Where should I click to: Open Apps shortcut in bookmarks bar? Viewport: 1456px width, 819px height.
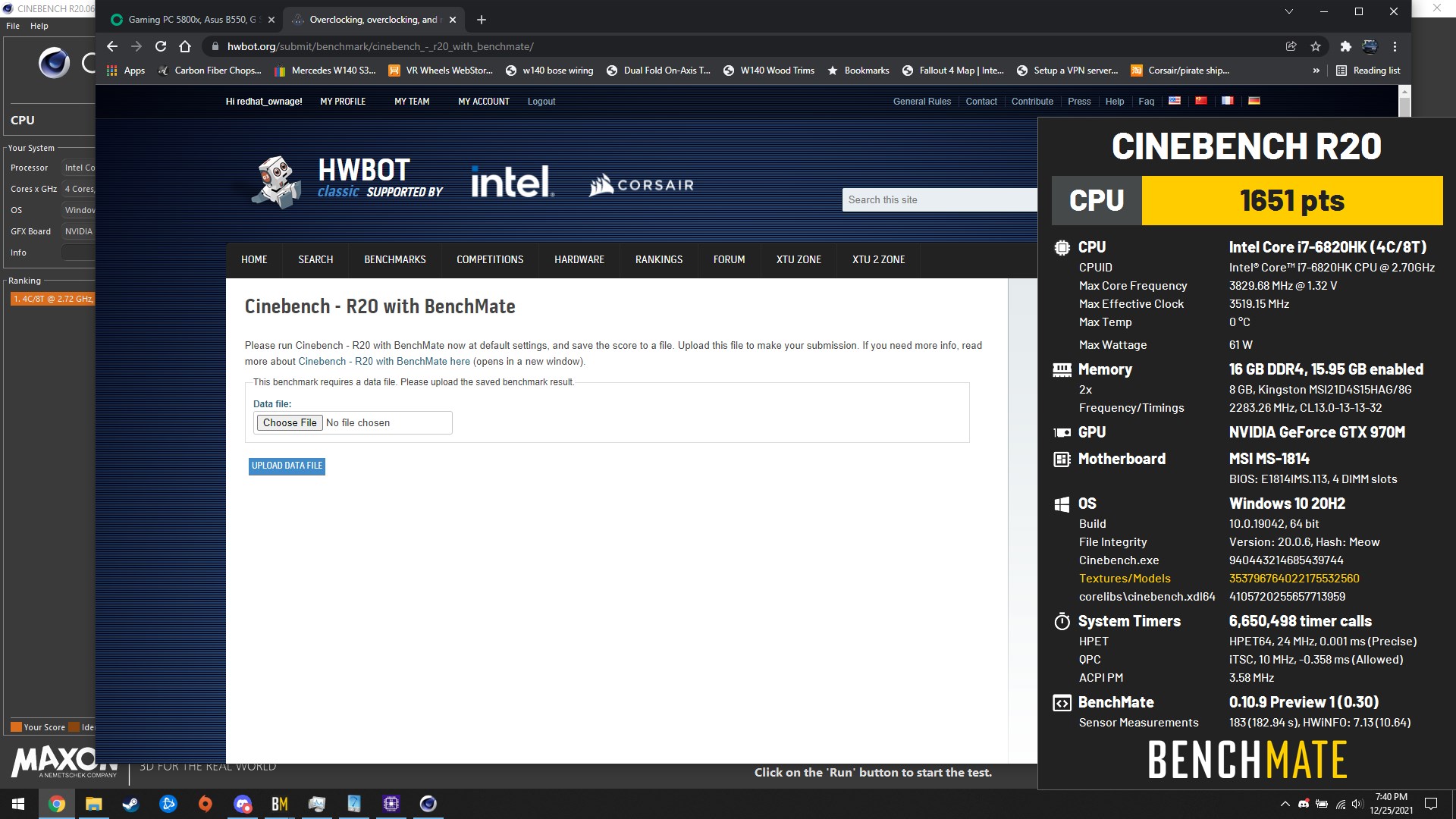[126, 71]
